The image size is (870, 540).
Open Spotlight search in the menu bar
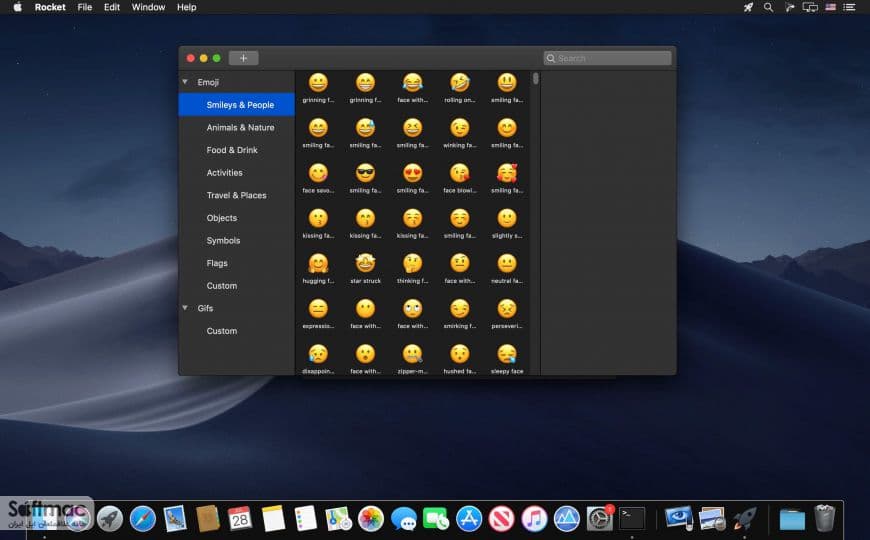point(768,7)
